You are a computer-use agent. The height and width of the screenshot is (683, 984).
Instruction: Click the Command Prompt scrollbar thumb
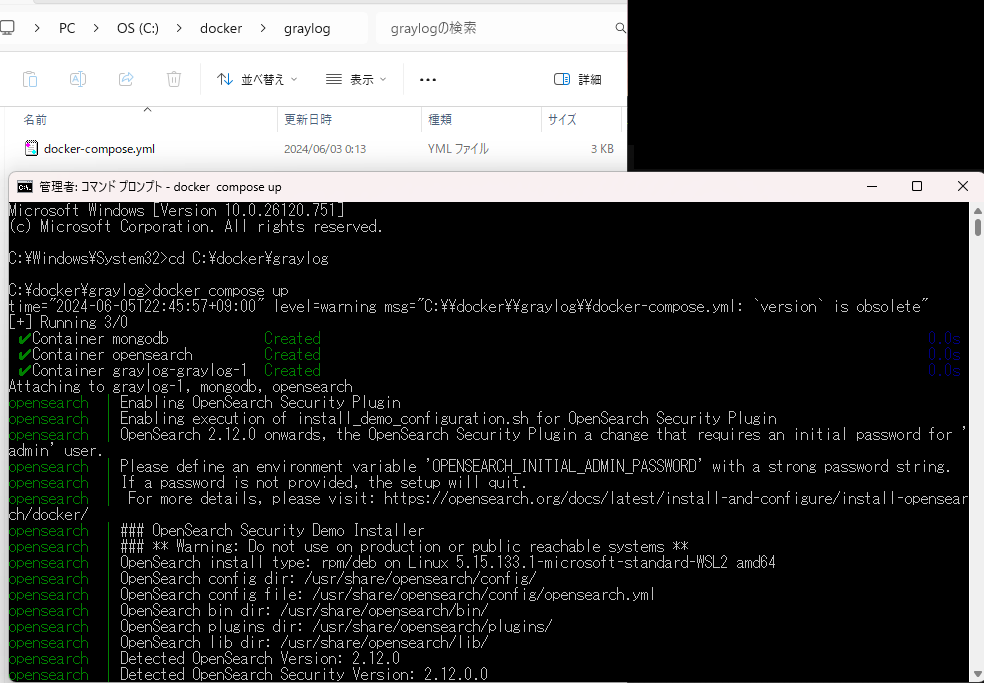(x=978, y=226)
